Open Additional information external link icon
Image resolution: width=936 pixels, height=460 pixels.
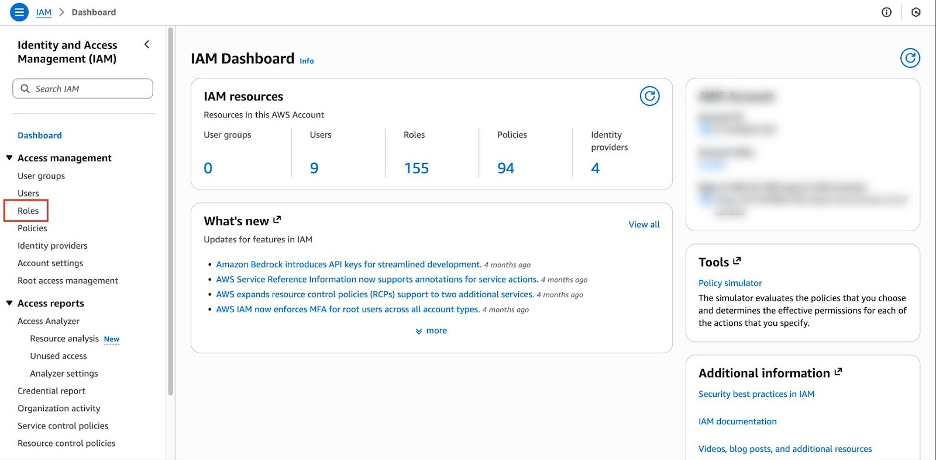pos(838,372)
